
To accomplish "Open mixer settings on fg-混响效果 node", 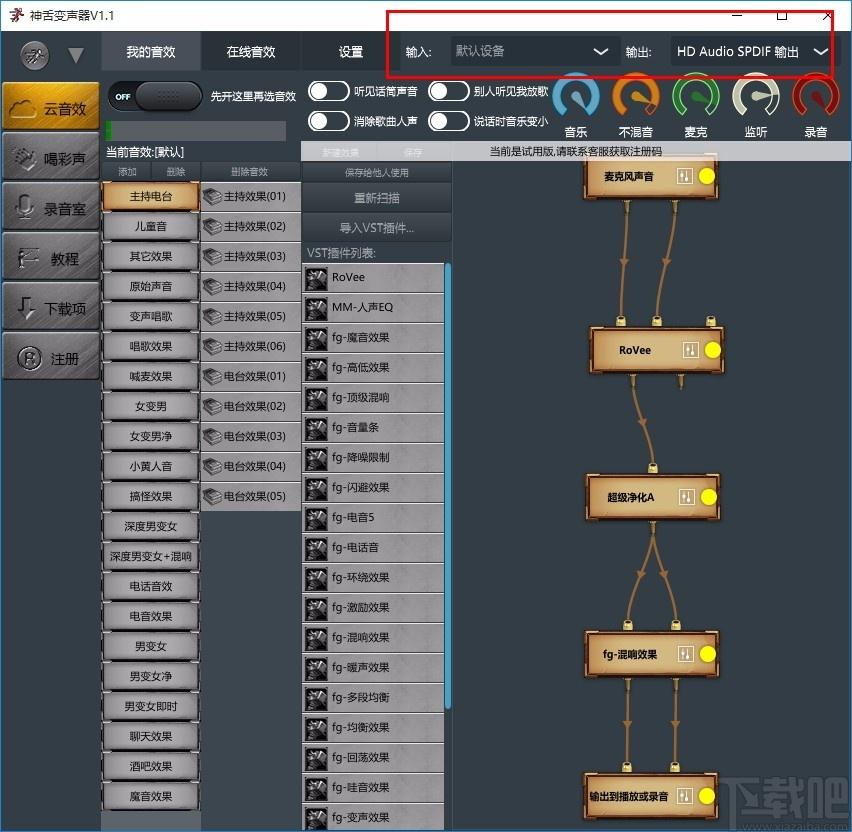I will pos(686,654).
